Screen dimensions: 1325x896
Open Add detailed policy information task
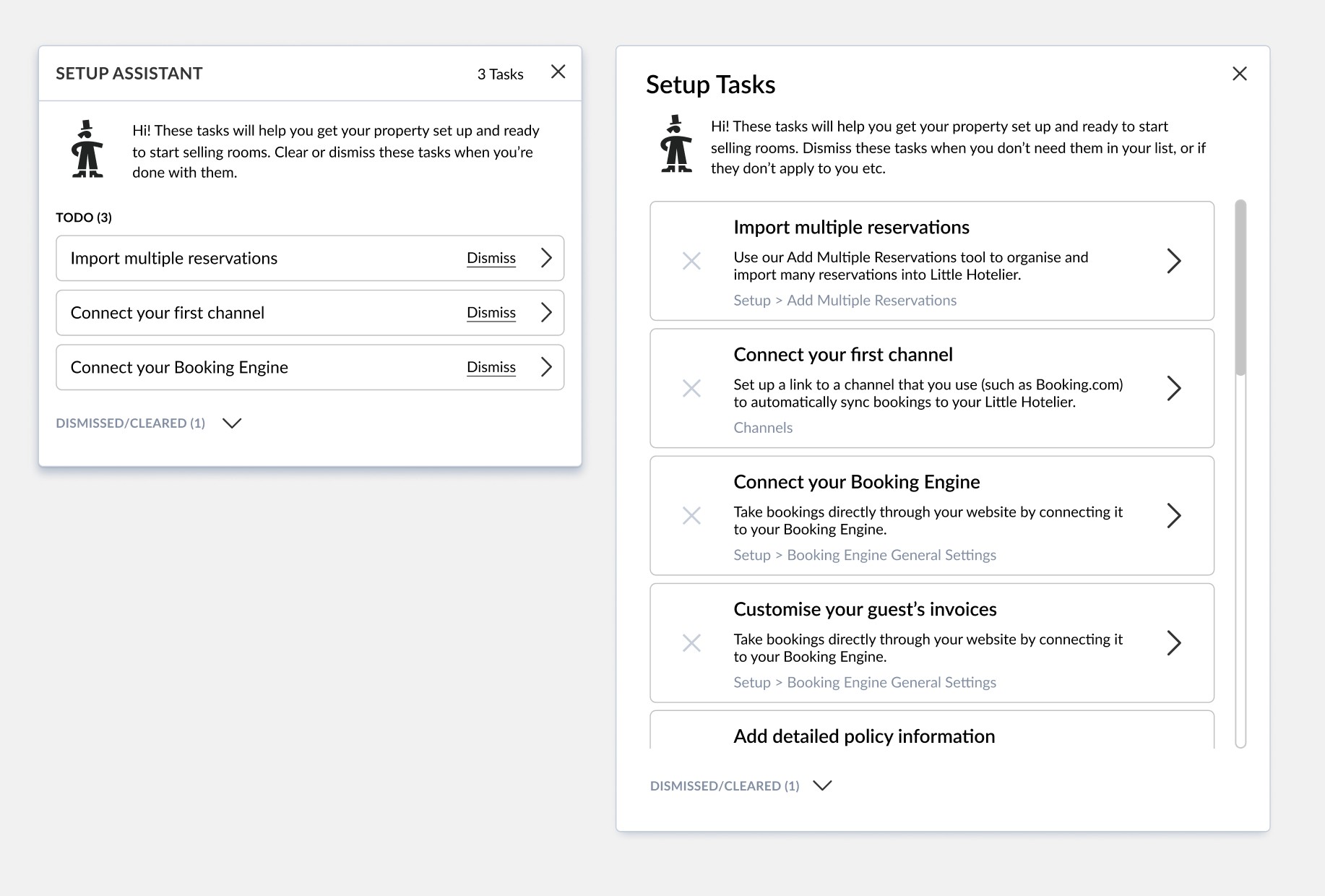(863, 736)
